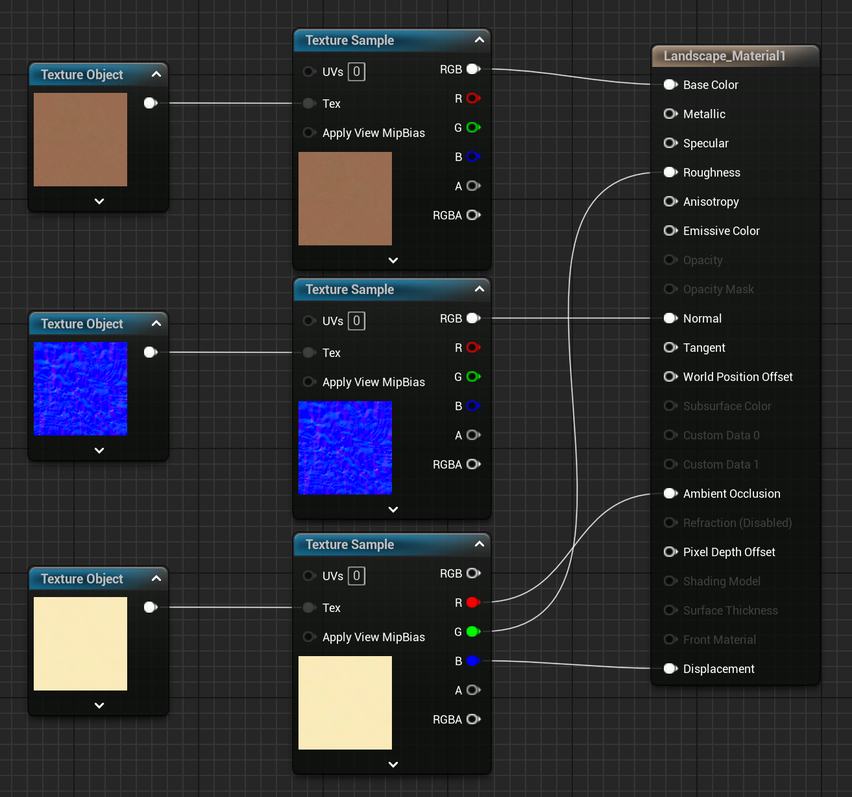
Task: Click Apply View MipBias pin on cream Texture Sample
Action: pyautogui.click(x=309, y=637)
